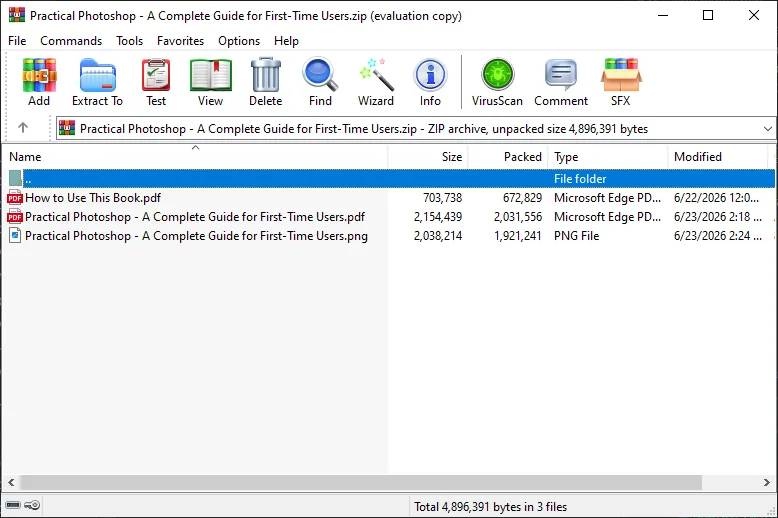Open the File menu
The height and width of the screenshot is (518, 778).
pyautogui.click(x=17, y=41)
